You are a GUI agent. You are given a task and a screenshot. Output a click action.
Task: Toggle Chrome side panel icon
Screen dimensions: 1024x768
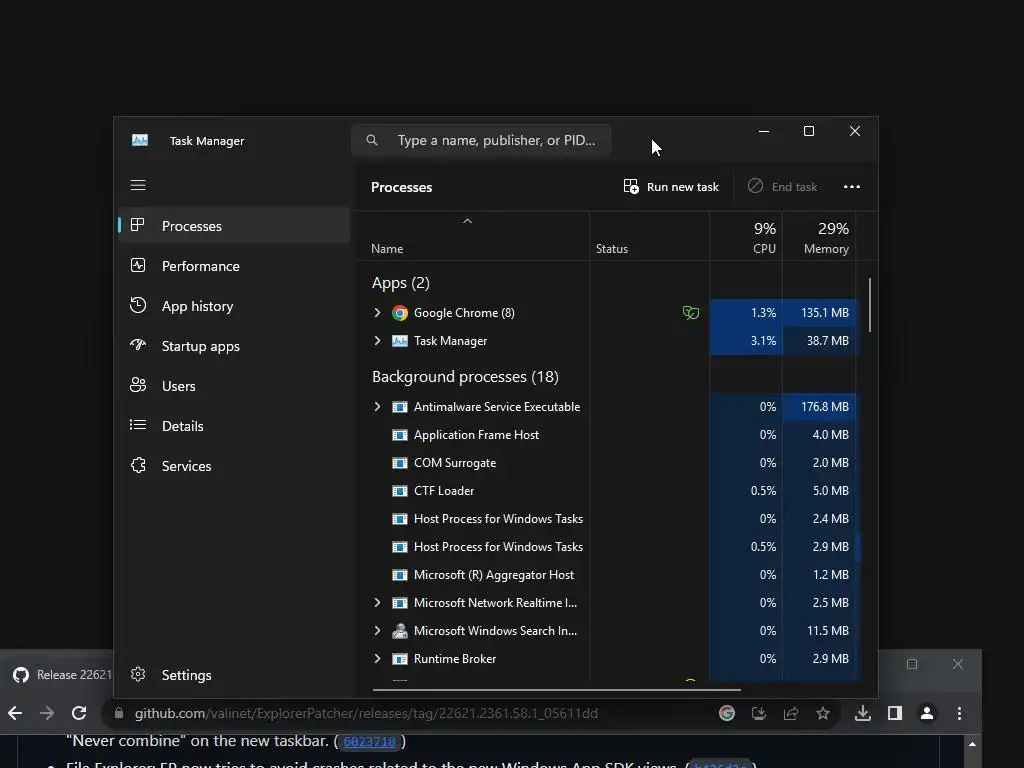click(x=895, y=713)
